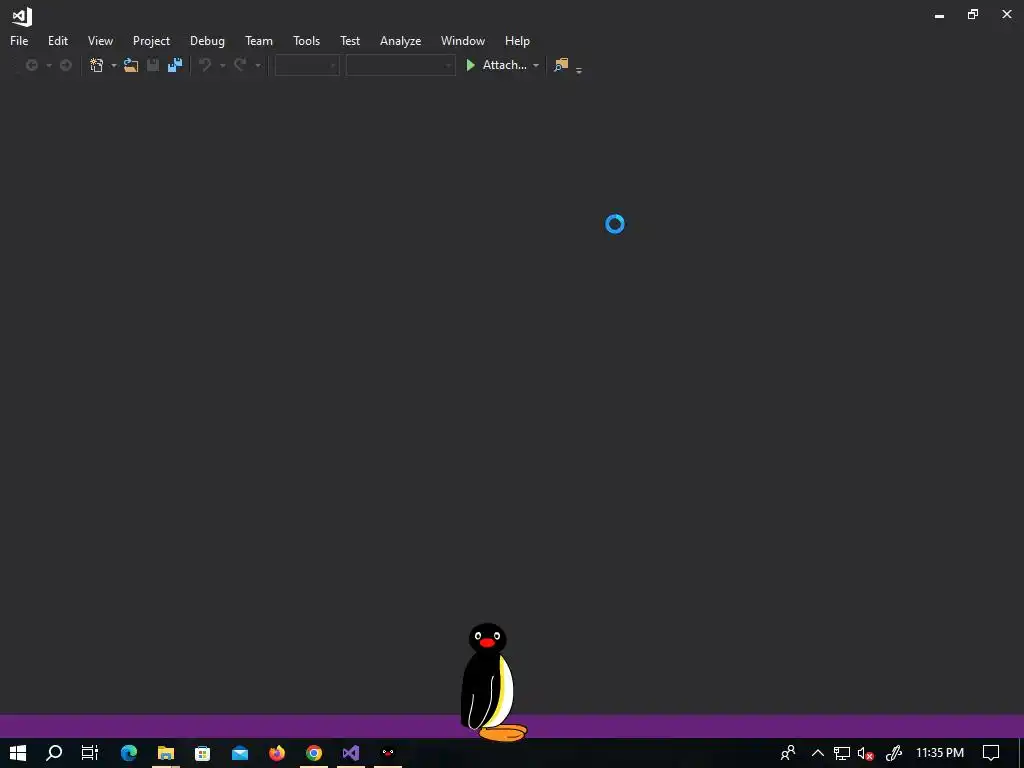Click the green Attach play button

tap(470, 65)
